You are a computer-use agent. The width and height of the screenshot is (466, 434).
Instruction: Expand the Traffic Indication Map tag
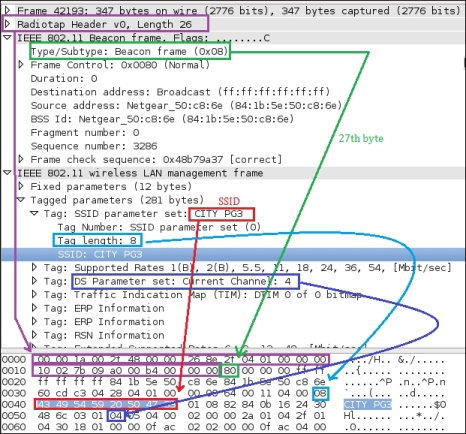(34, 294)
